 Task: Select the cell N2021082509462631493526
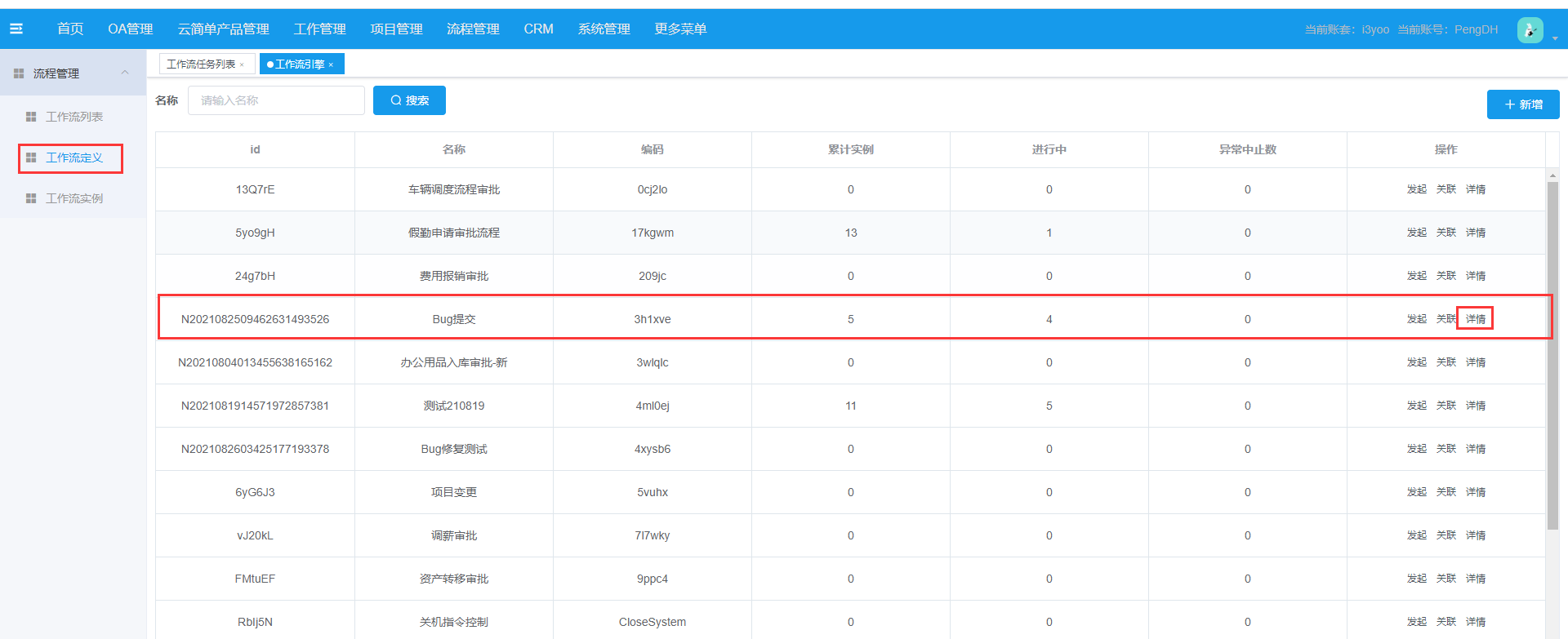(x=255, y=319)
